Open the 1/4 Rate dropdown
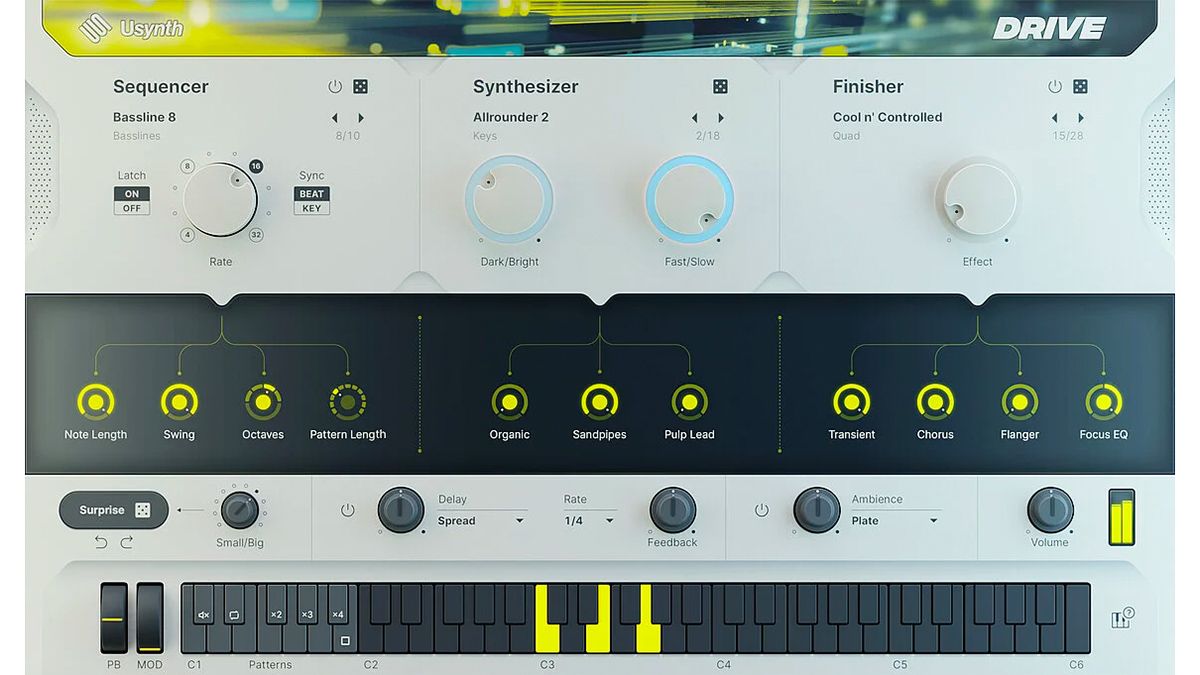 click(586, 520)
